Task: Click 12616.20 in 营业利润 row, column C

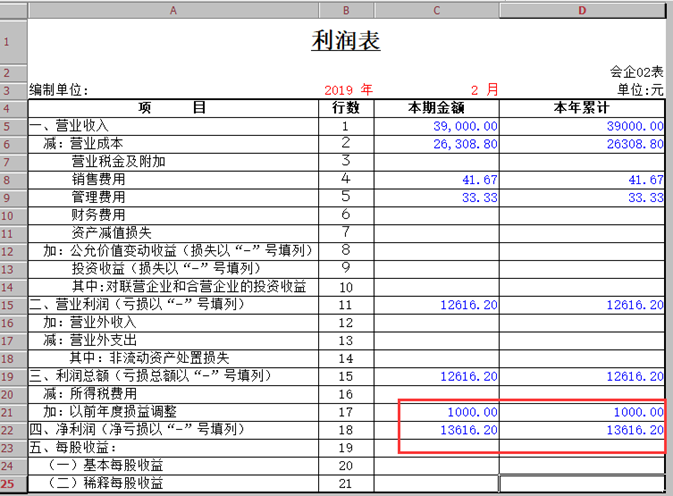Action: (469, 305)
